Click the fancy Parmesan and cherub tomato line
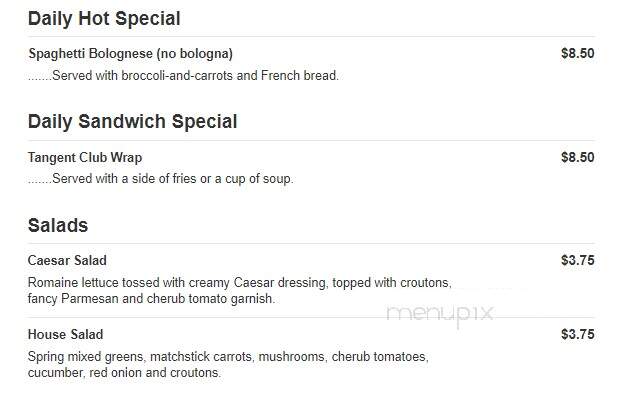Image resolution: width=619 pixels, height=396 pixels. 151,299
